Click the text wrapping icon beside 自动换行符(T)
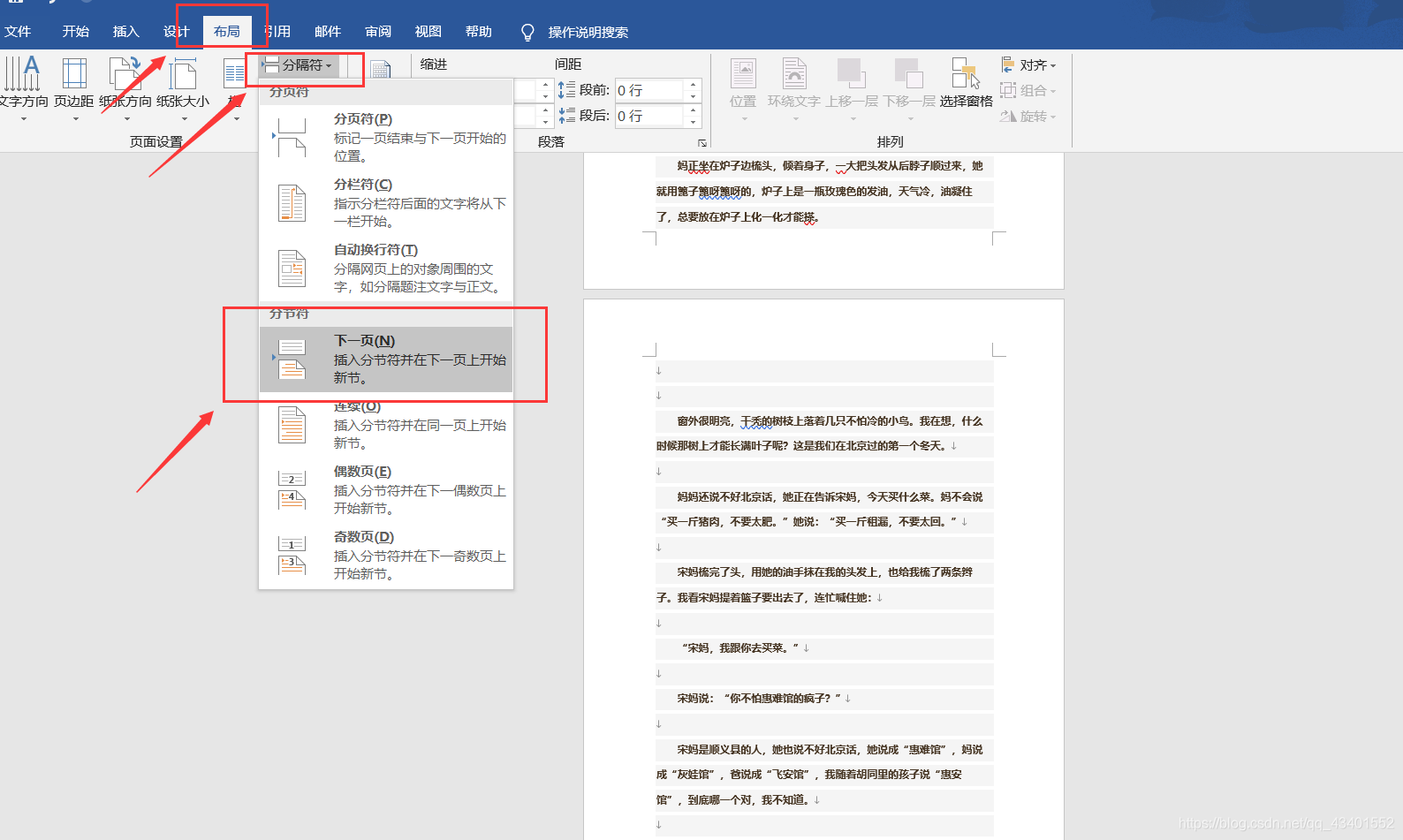The height and width of the screenshot is (840, 1403). coord(292,269)
